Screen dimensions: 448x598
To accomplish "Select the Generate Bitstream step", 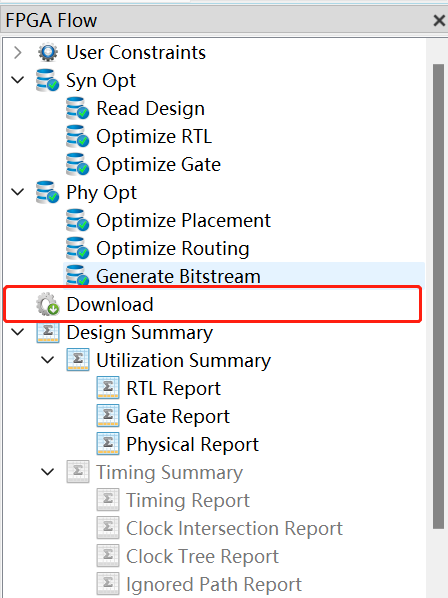I will pos(244,276).
